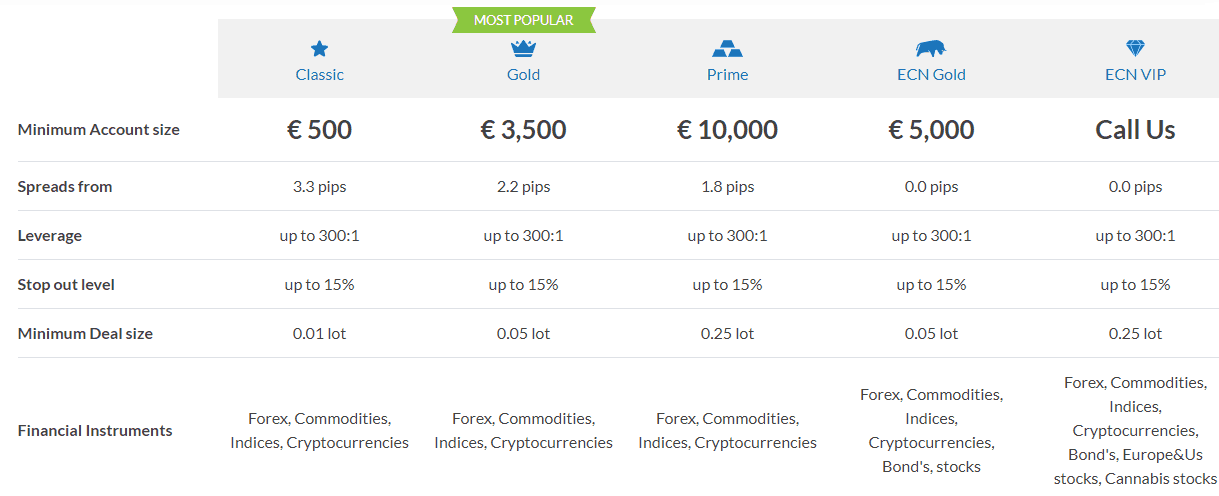Click the 1.8 pips spread value

click(x=727, y=187)
